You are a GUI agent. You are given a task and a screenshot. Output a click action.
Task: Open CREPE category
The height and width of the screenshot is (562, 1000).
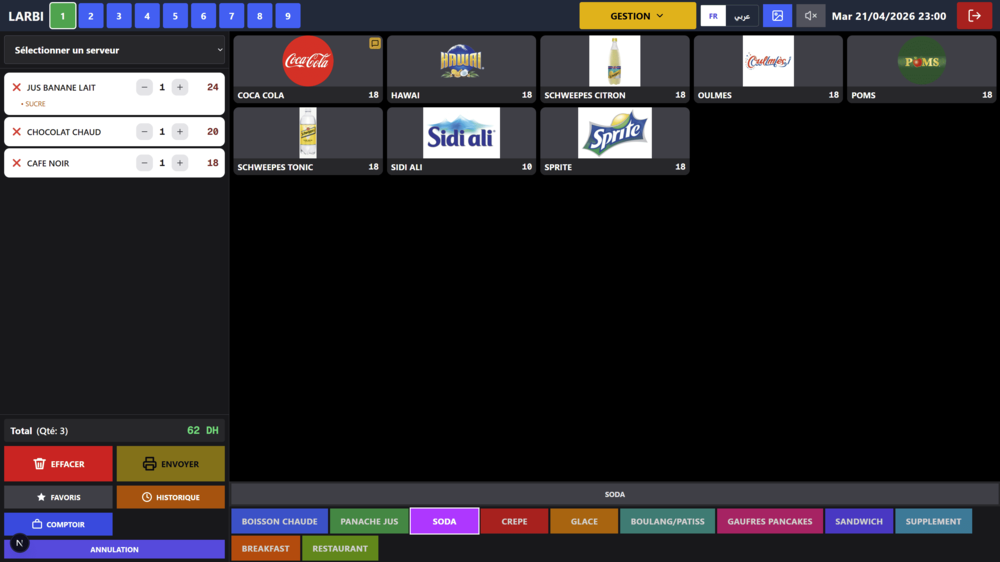pos(514,521)
